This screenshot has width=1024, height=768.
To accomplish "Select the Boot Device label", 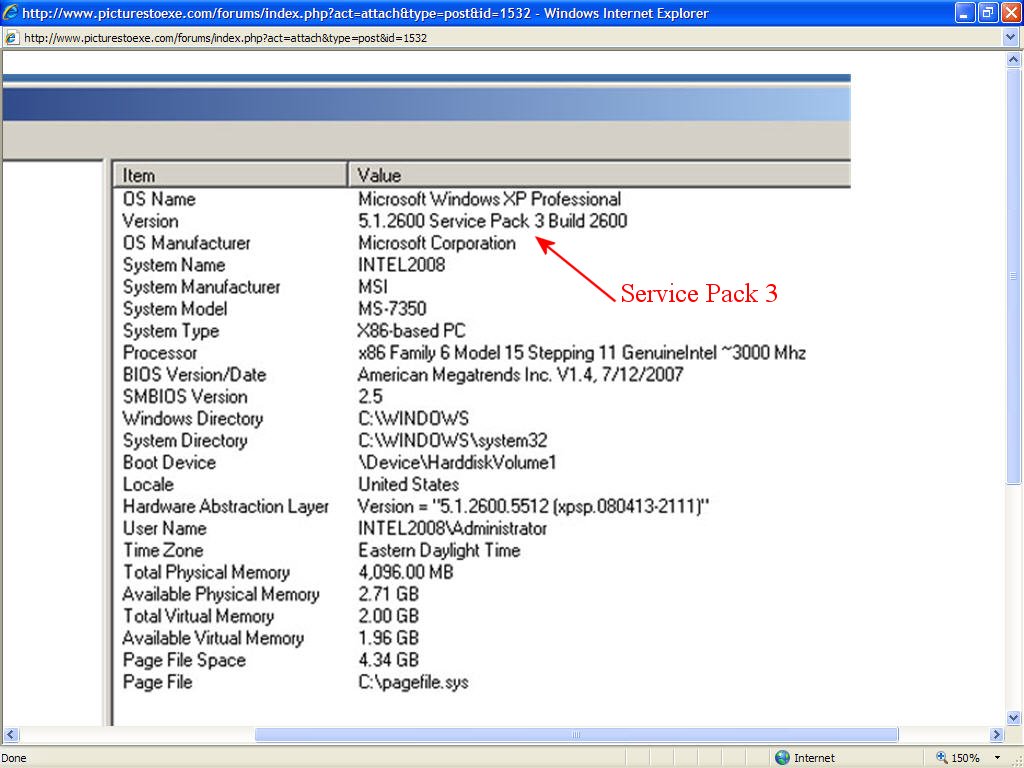I will pos(169,462).
